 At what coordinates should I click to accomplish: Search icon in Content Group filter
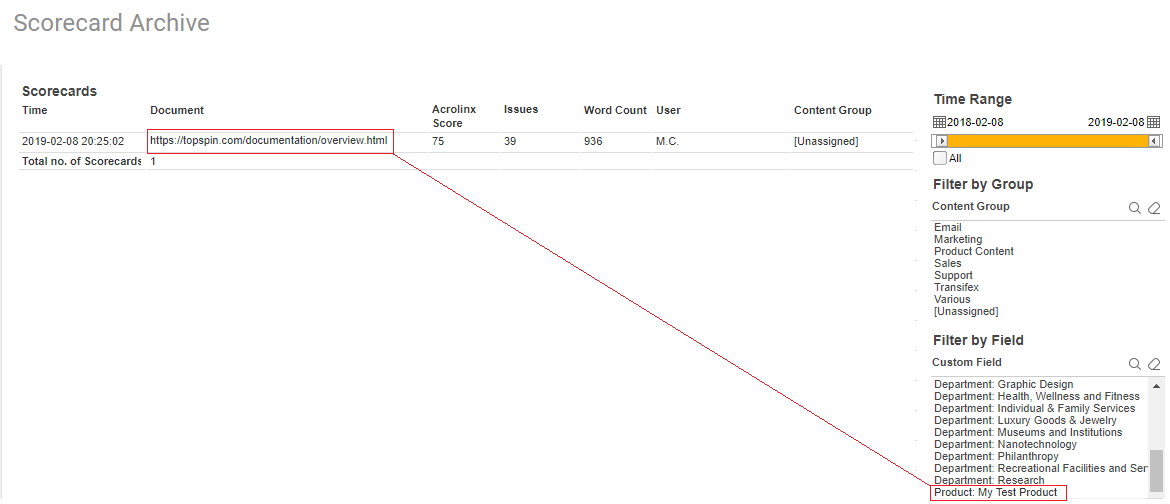1134,208
